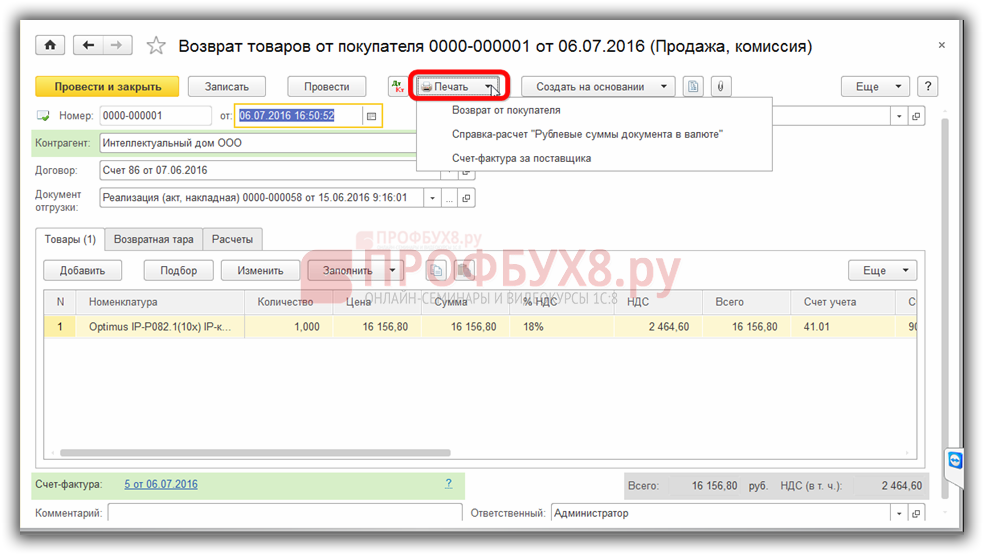The height and width of the screenshot is (555, 984).
Task: Expand the Печать dropdown button
Action: [x=459, y=87]
